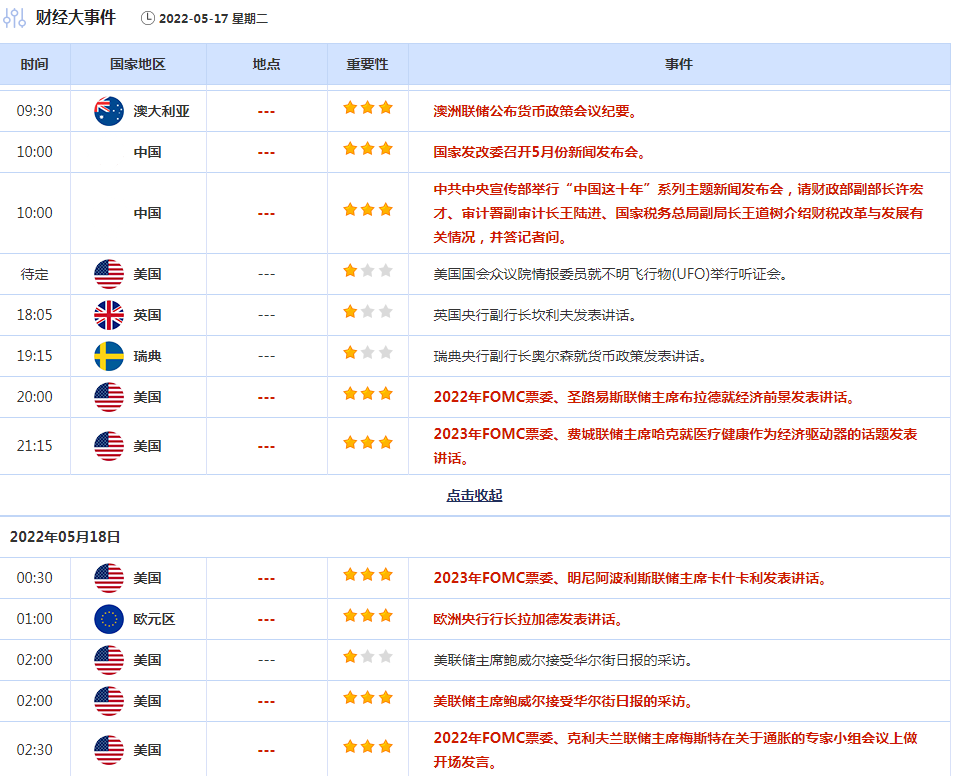Viewport: 953px width, 776px height.
Task: Click the 时间 column header
Action: click(x=34, y=64)
